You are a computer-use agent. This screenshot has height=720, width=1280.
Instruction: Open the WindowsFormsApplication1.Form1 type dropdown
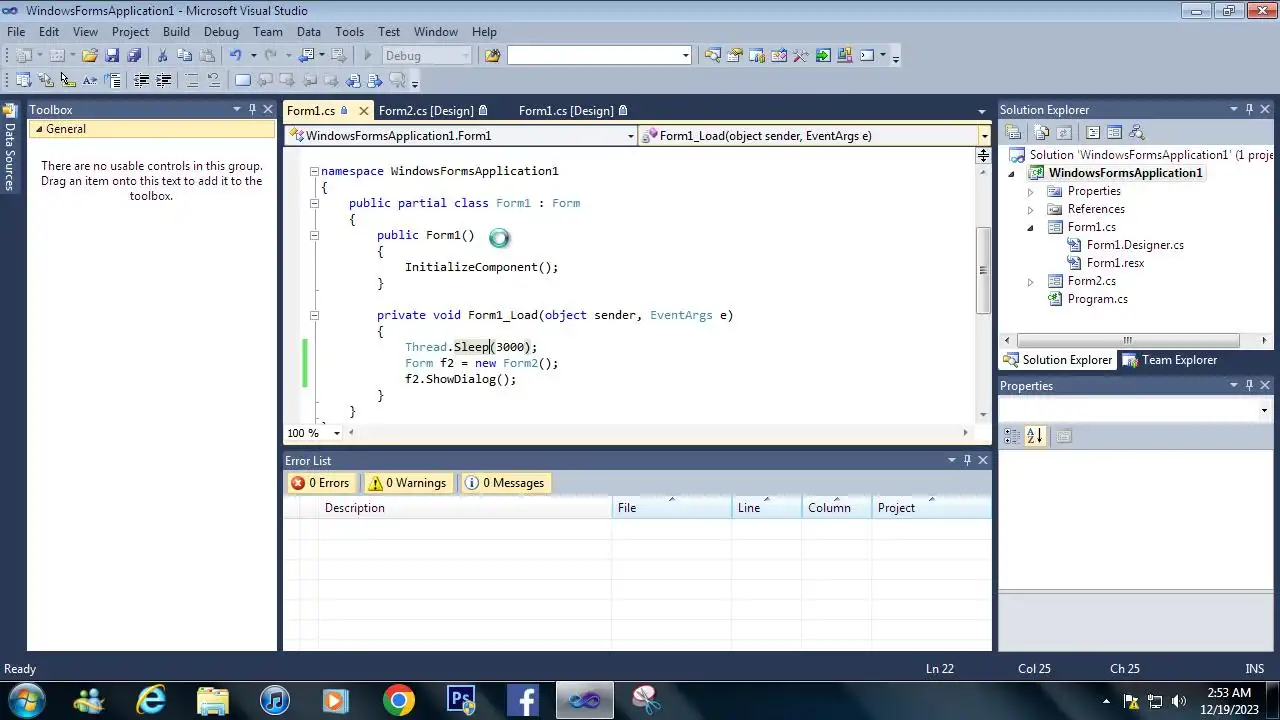pyautogui.click(x=630, y=136)
